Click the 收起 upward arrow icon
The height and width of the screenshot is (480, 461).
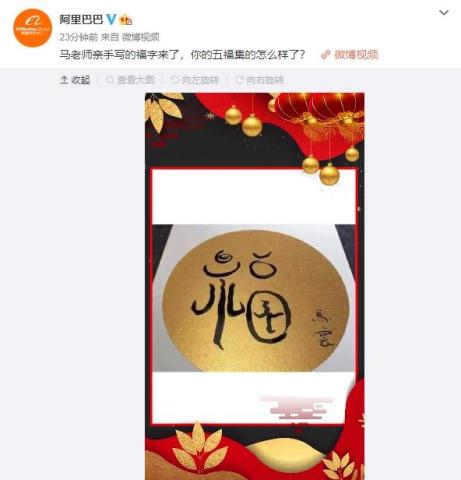pos(64,80)
